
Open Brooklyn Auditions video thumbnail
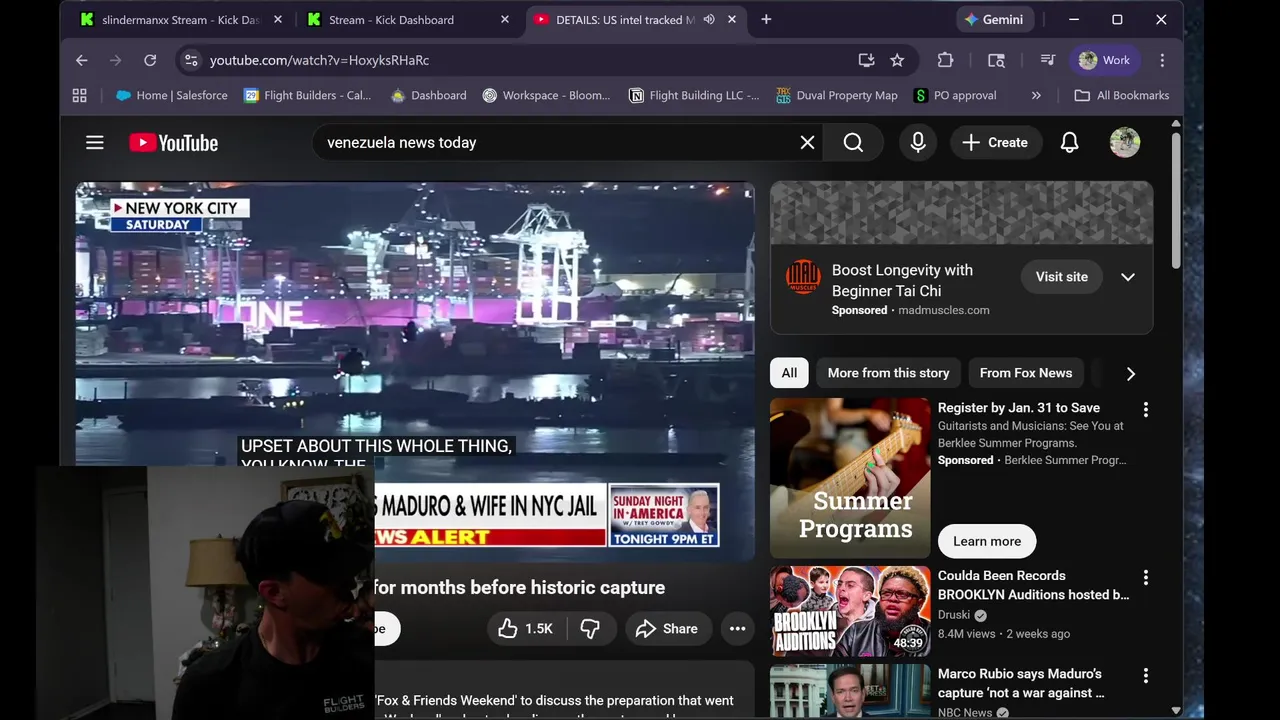coord(850,611)
